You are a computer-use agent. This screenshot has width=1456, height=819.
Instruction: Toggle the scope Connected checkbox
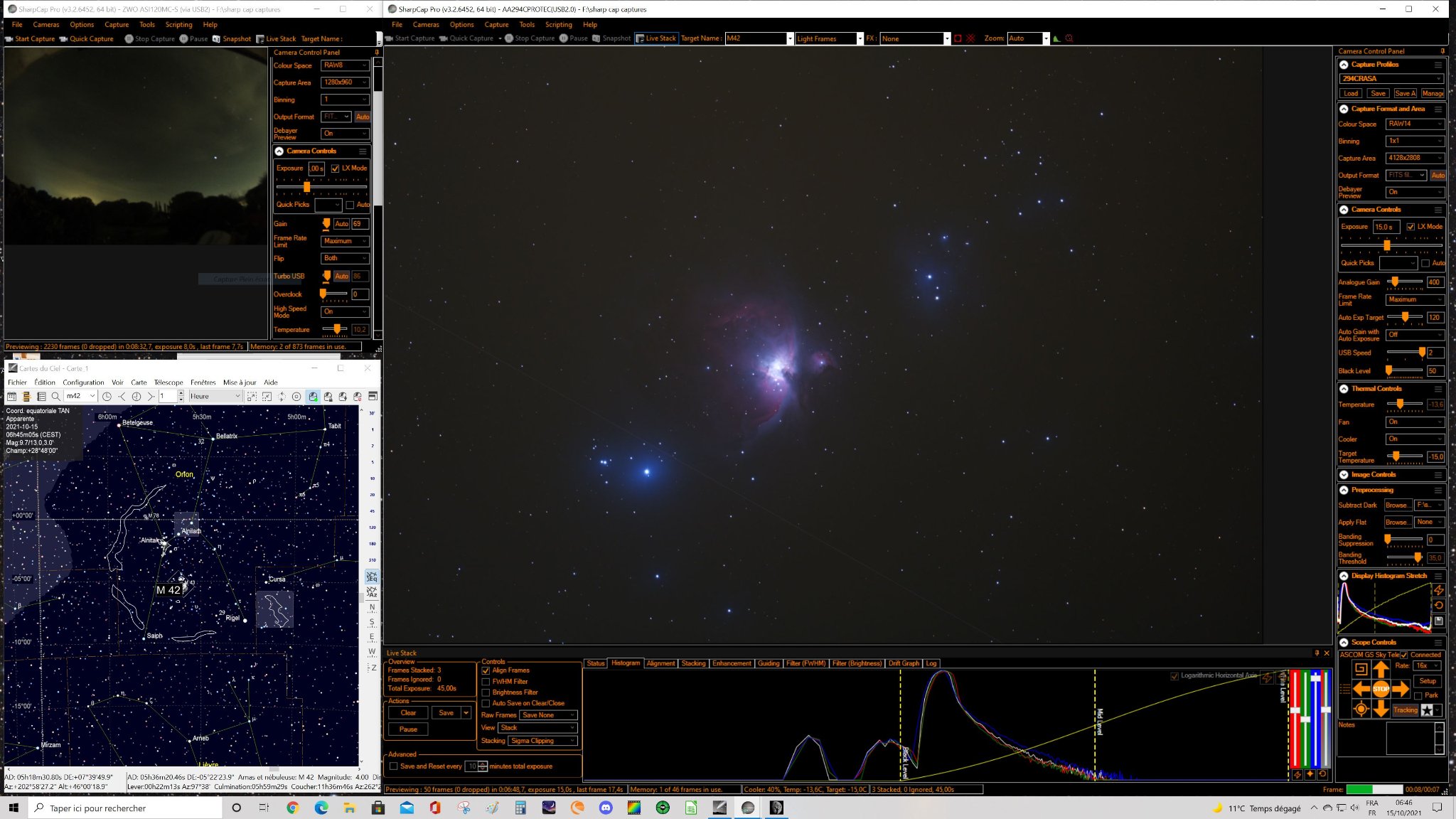coord(1404,655)
